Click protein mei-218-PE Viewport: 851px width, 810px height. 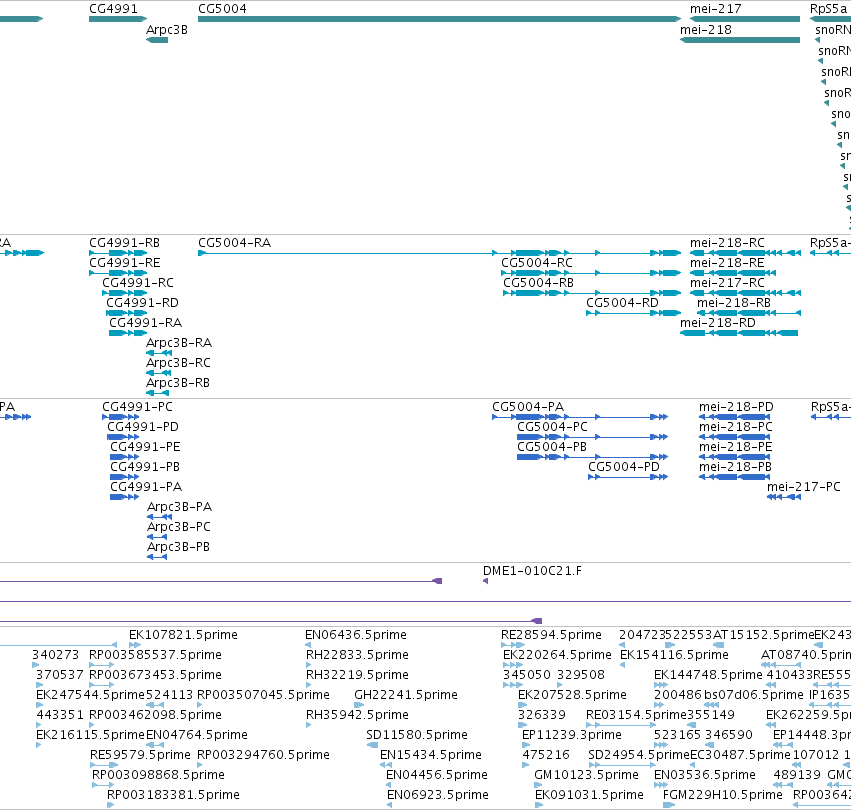[x=735, y=447]
